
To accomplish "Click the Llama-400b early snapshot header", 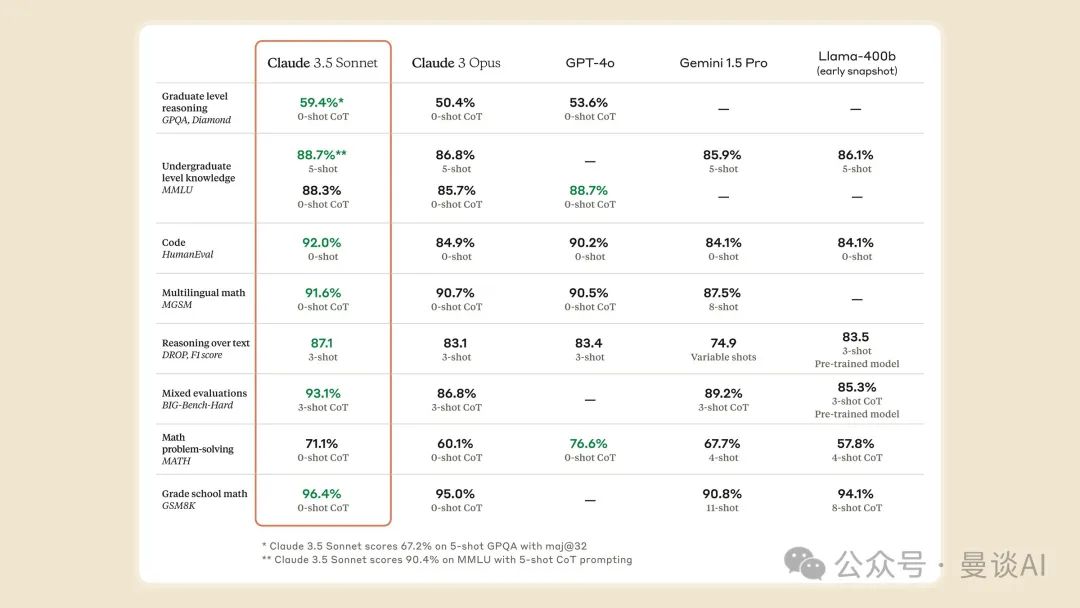I will click(856, 63).
